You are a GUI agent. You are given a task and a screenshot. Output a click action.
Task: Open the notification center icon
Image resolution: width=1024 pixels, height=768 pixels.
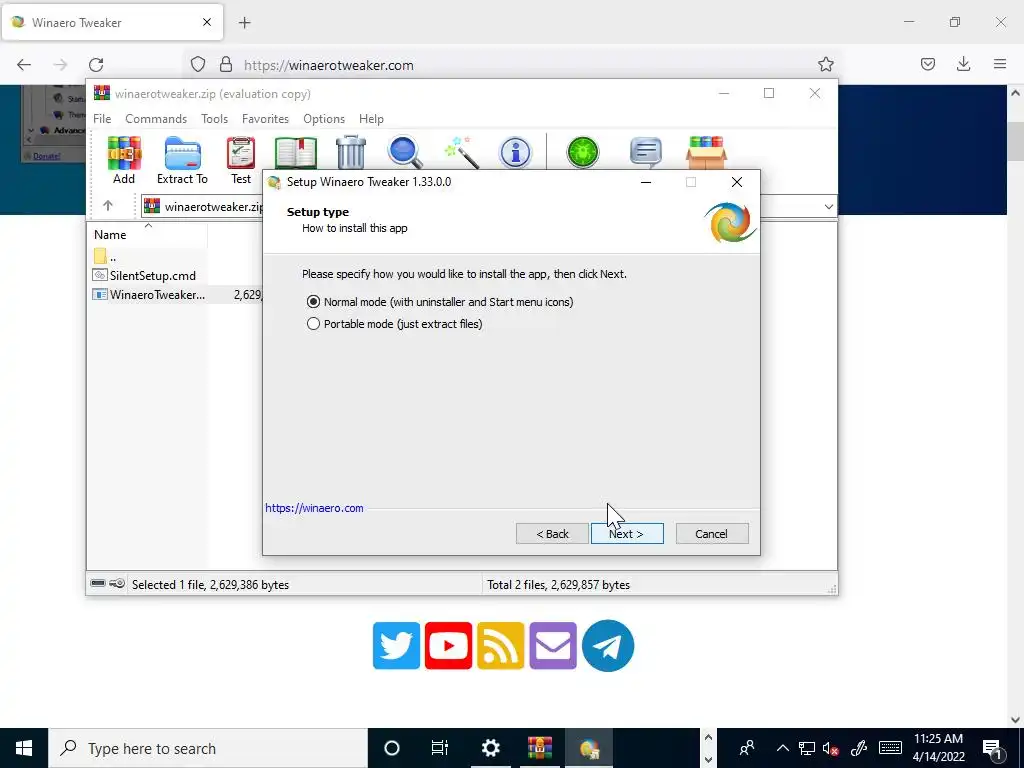pyautogui.click(x=992, y=748)
